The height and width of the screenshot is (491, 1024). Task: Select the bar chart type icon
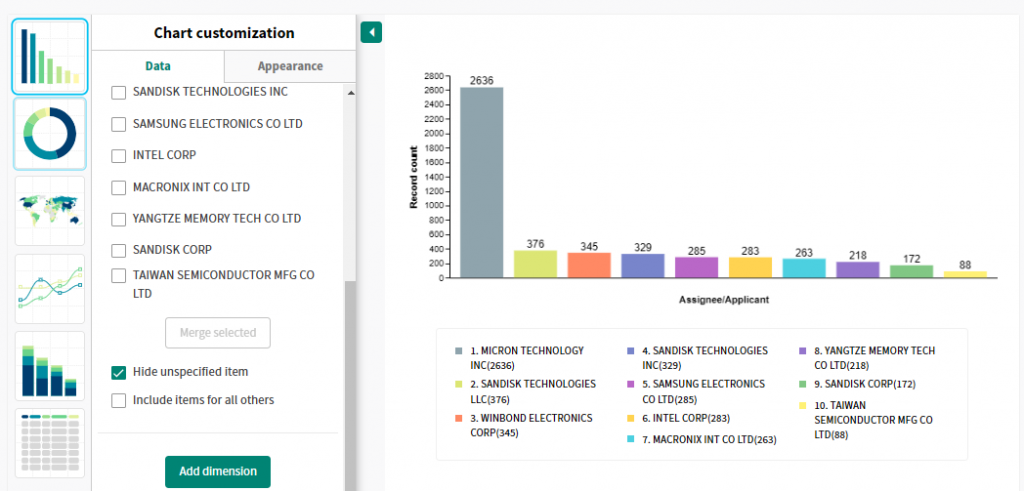pos(50,57)
